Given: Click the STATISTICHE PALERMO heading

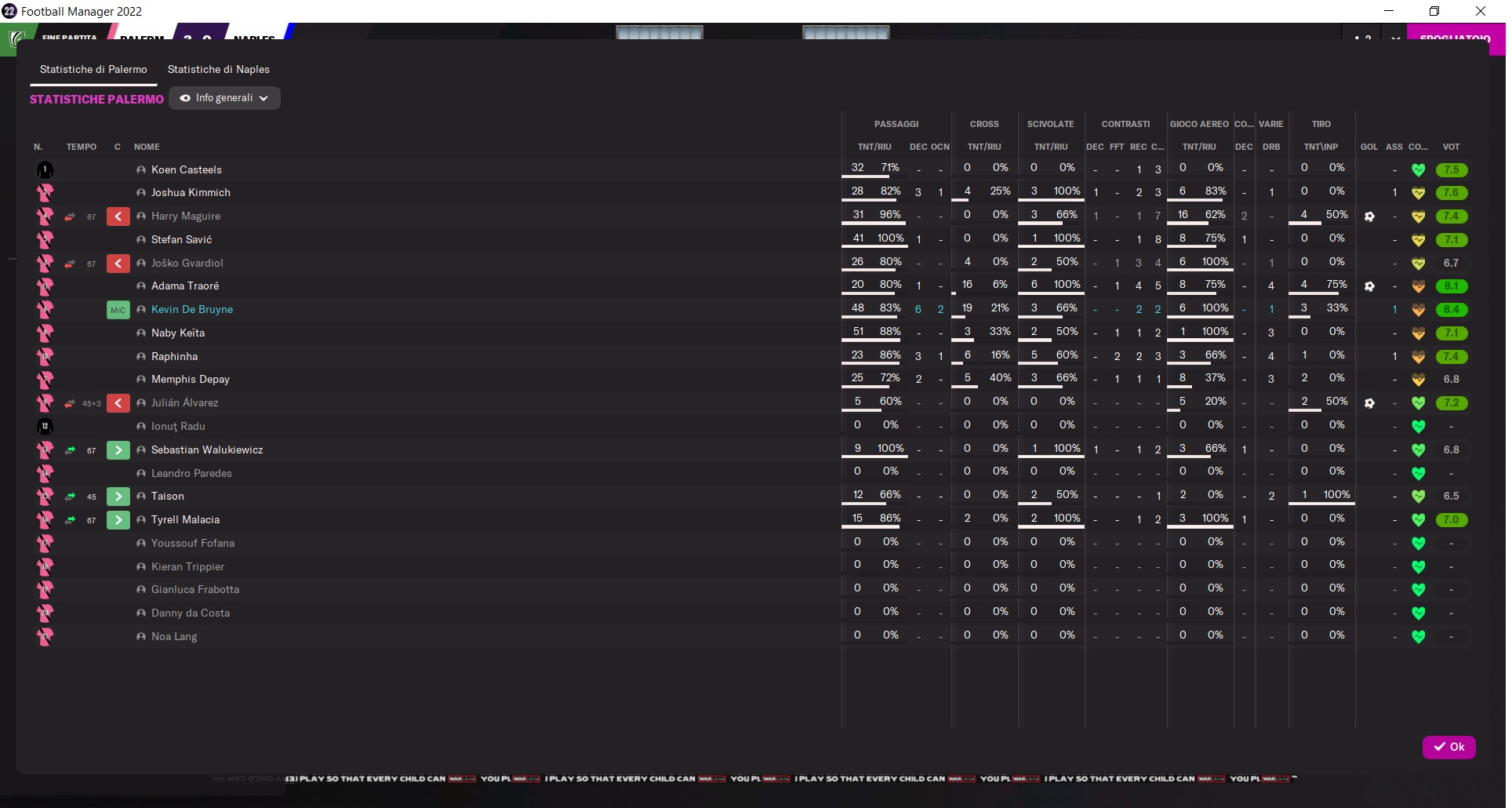Looking at the screenshot, I should (96, 100).
